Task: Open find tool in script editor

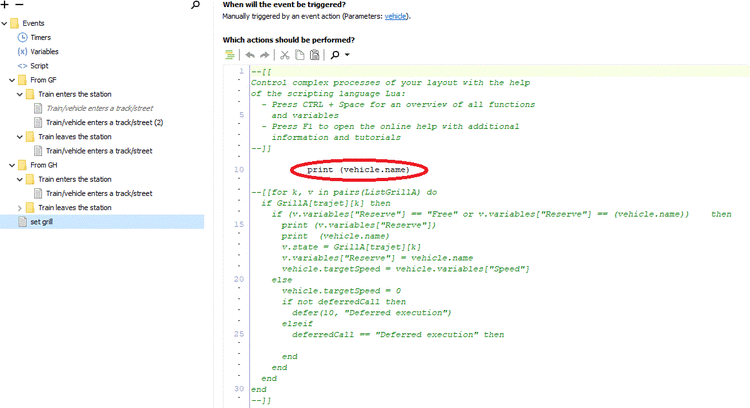Action: [x=335, y=55]
